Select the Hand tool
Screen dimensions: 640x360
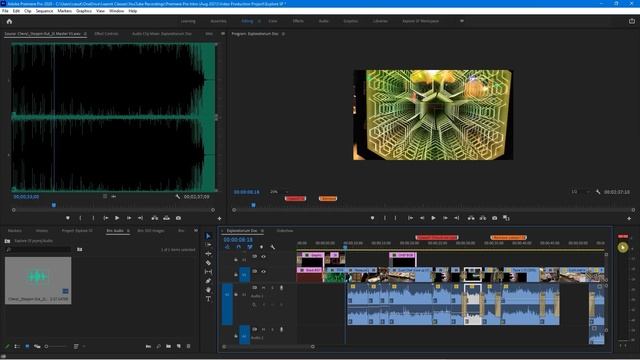point(208,290)
